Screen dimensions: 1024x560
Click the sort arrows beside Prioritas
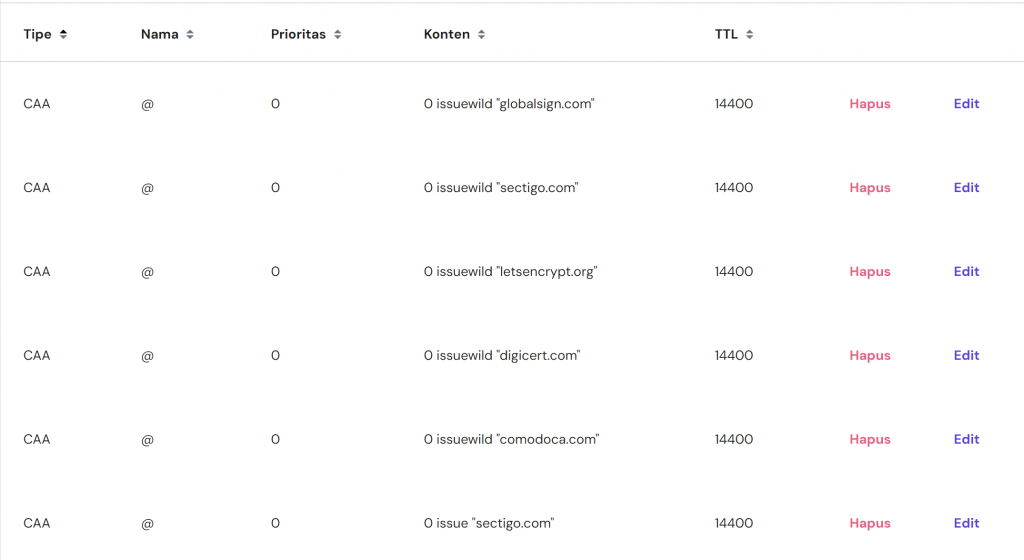(338, 34)
